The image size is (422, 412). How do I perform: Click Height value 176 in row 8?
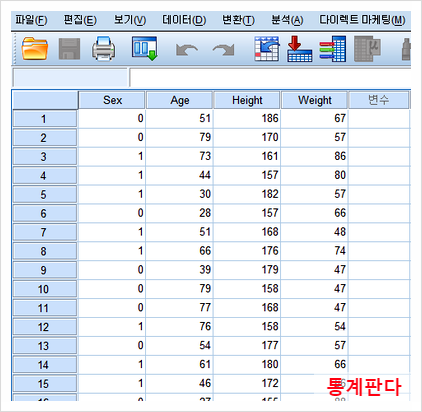[x=247, y=251]
